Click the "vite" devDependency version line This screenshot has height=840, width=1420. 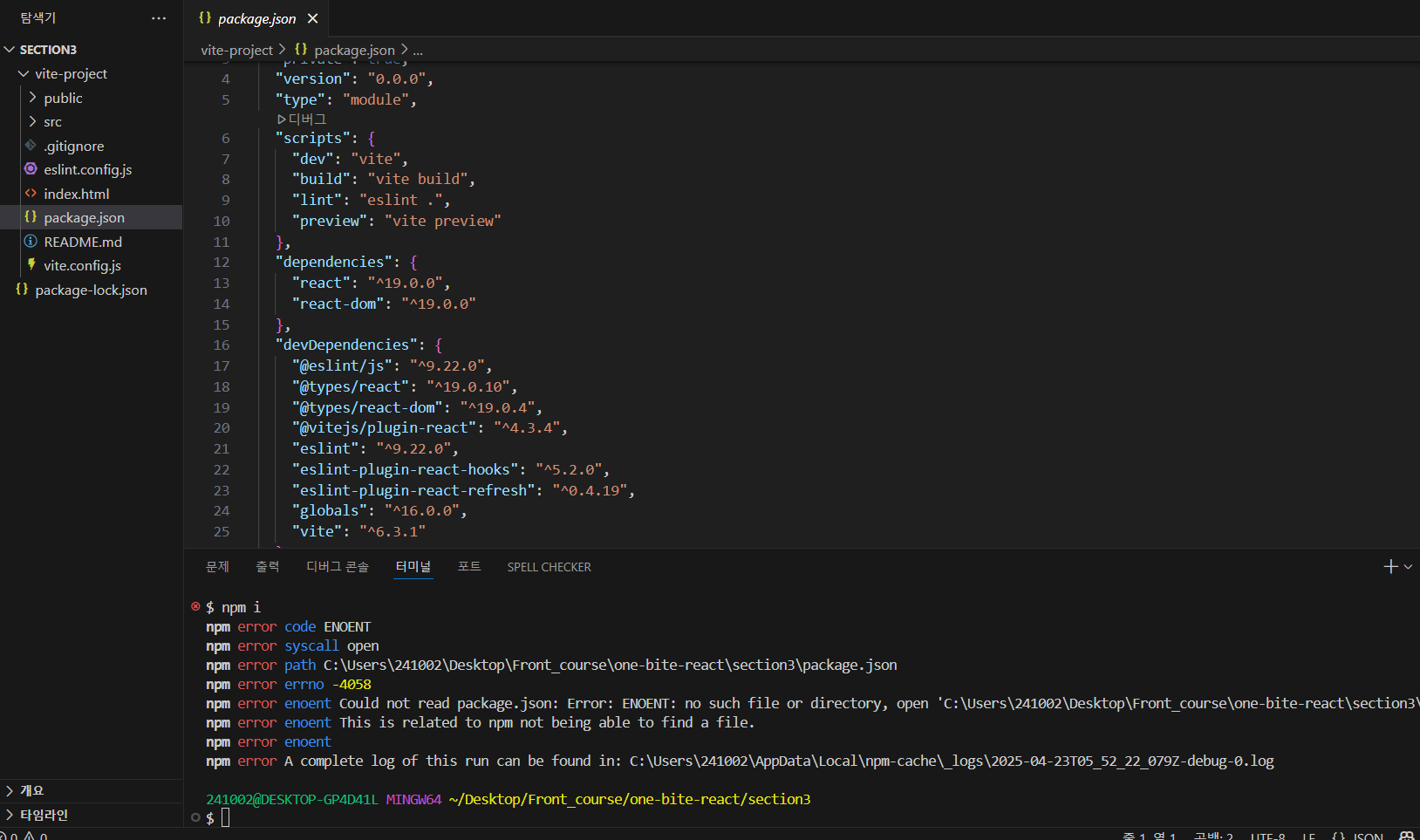pos(358,531)
